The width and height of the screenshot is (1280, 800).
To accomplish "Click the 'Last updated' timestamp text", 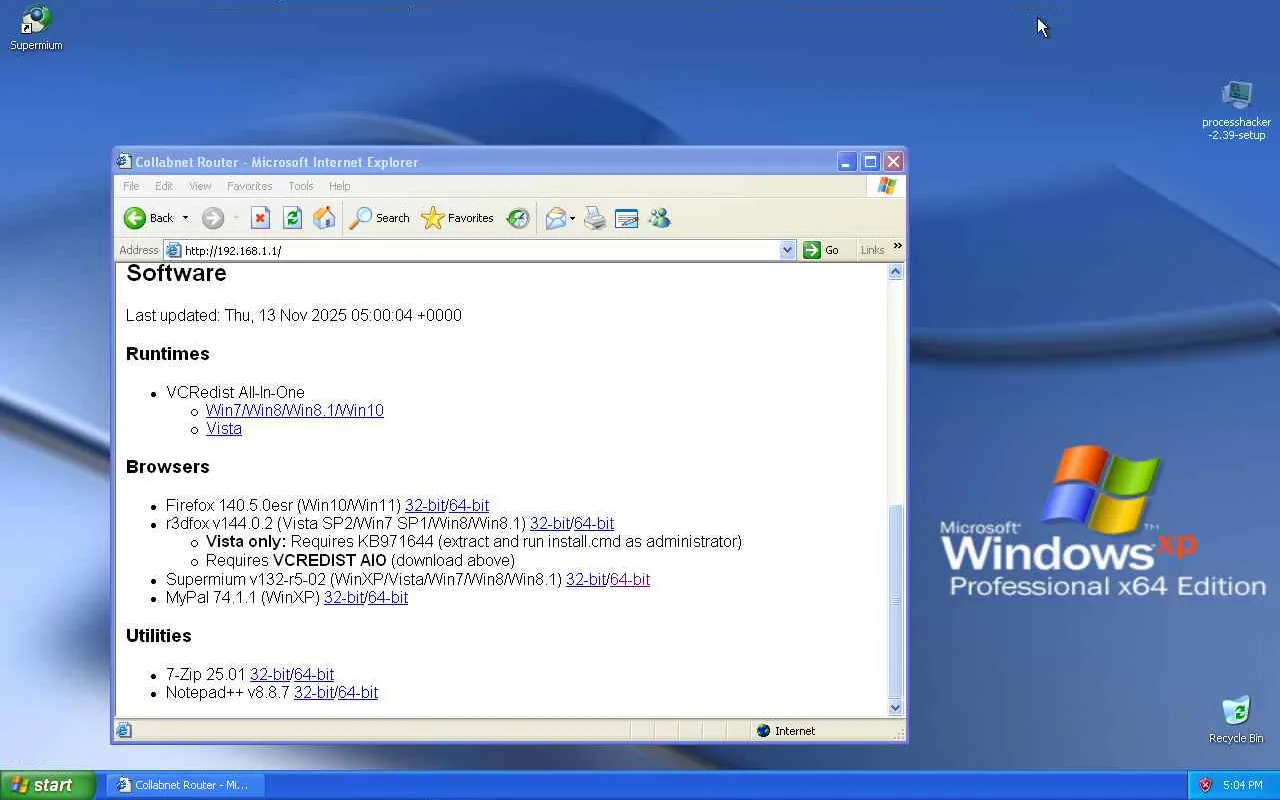I will (x=294, y=316).
